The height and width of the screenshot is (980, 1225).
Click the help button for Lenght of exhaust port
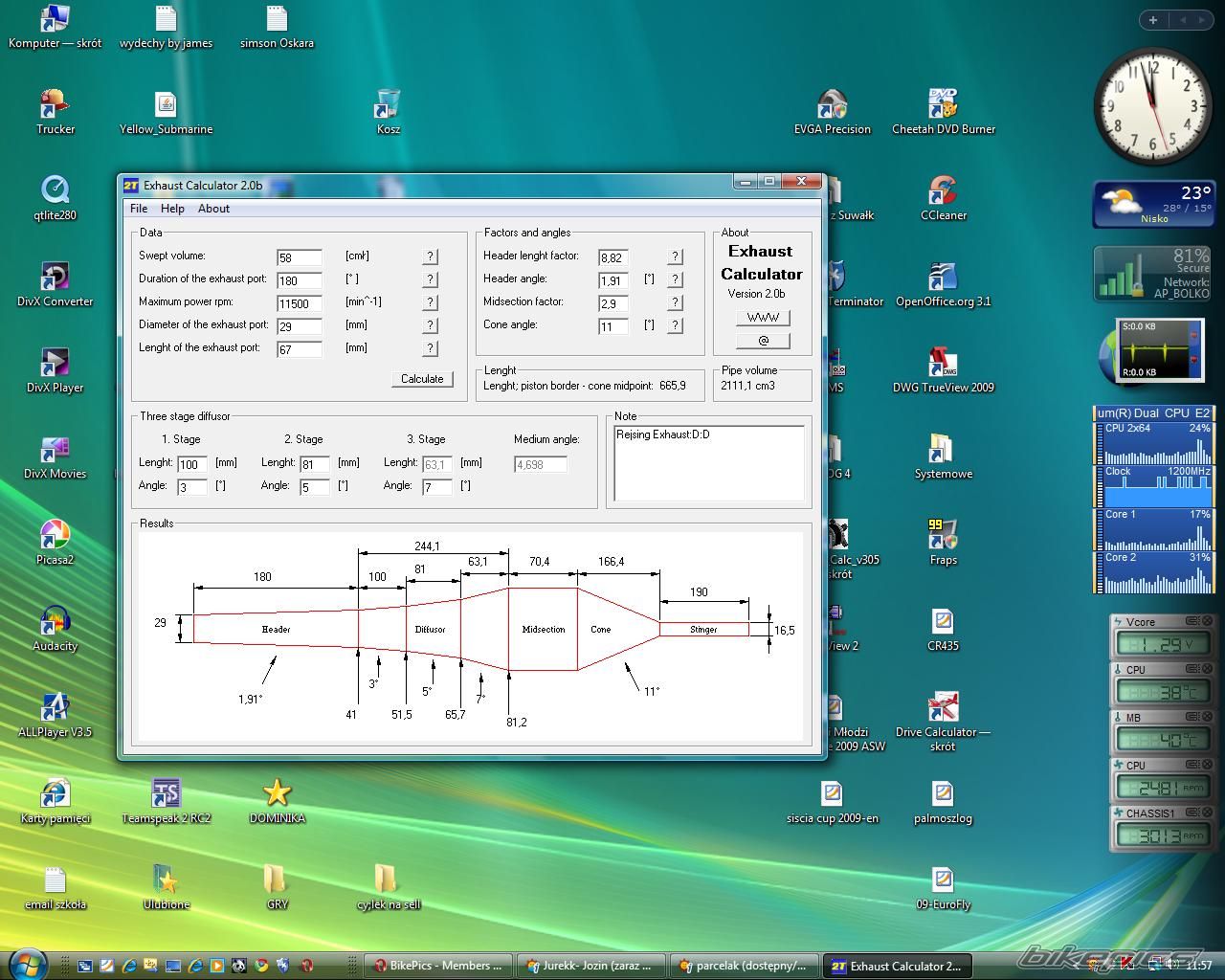point(431,348)
